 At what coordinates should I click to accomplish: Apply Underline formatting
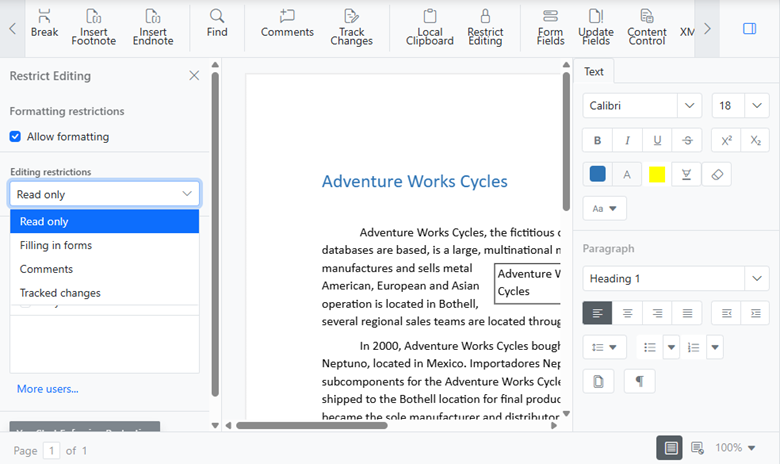[657, 140]
